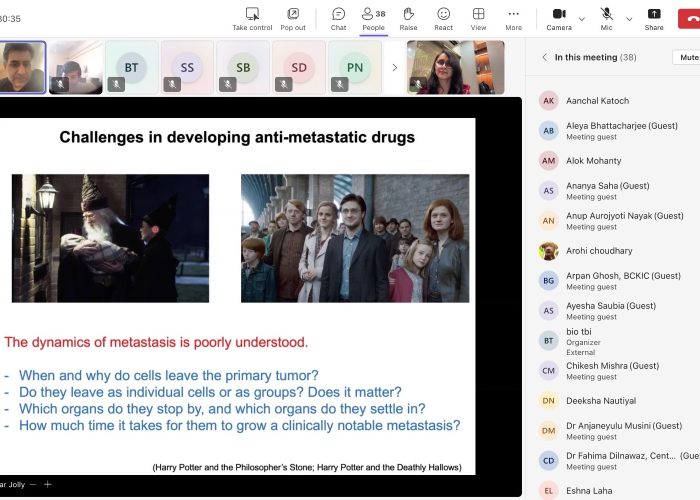Toggle the People panel
The height and width of the screenshot is (500, 700).
pyautogui.click(x=374, y=19)
